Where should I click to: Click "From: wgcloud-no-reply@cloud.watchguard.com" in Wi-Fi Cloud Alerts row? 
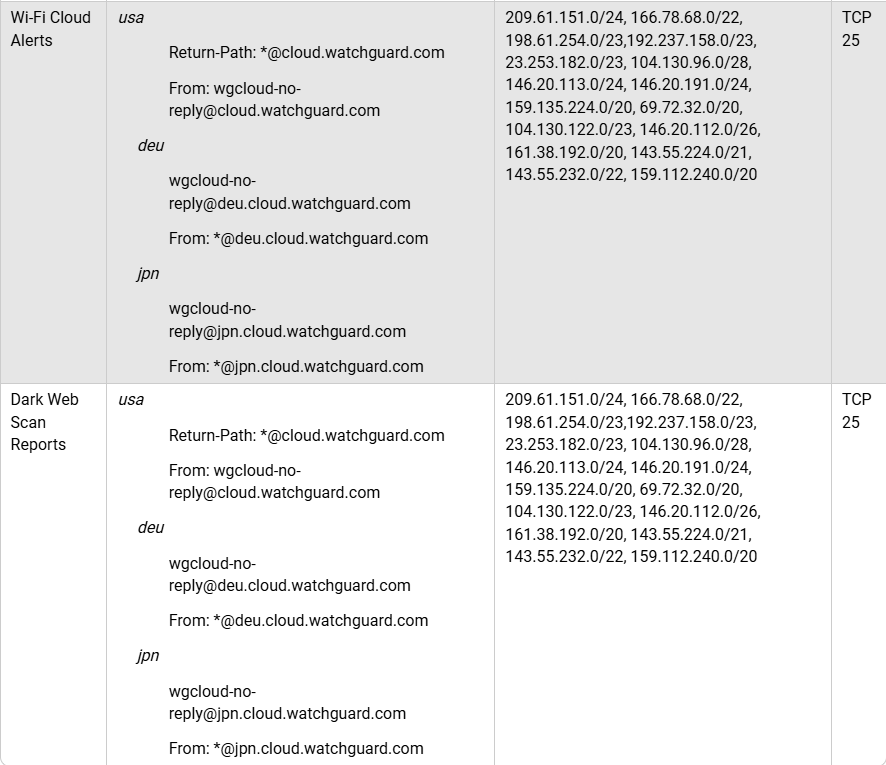tap(274, 100)
